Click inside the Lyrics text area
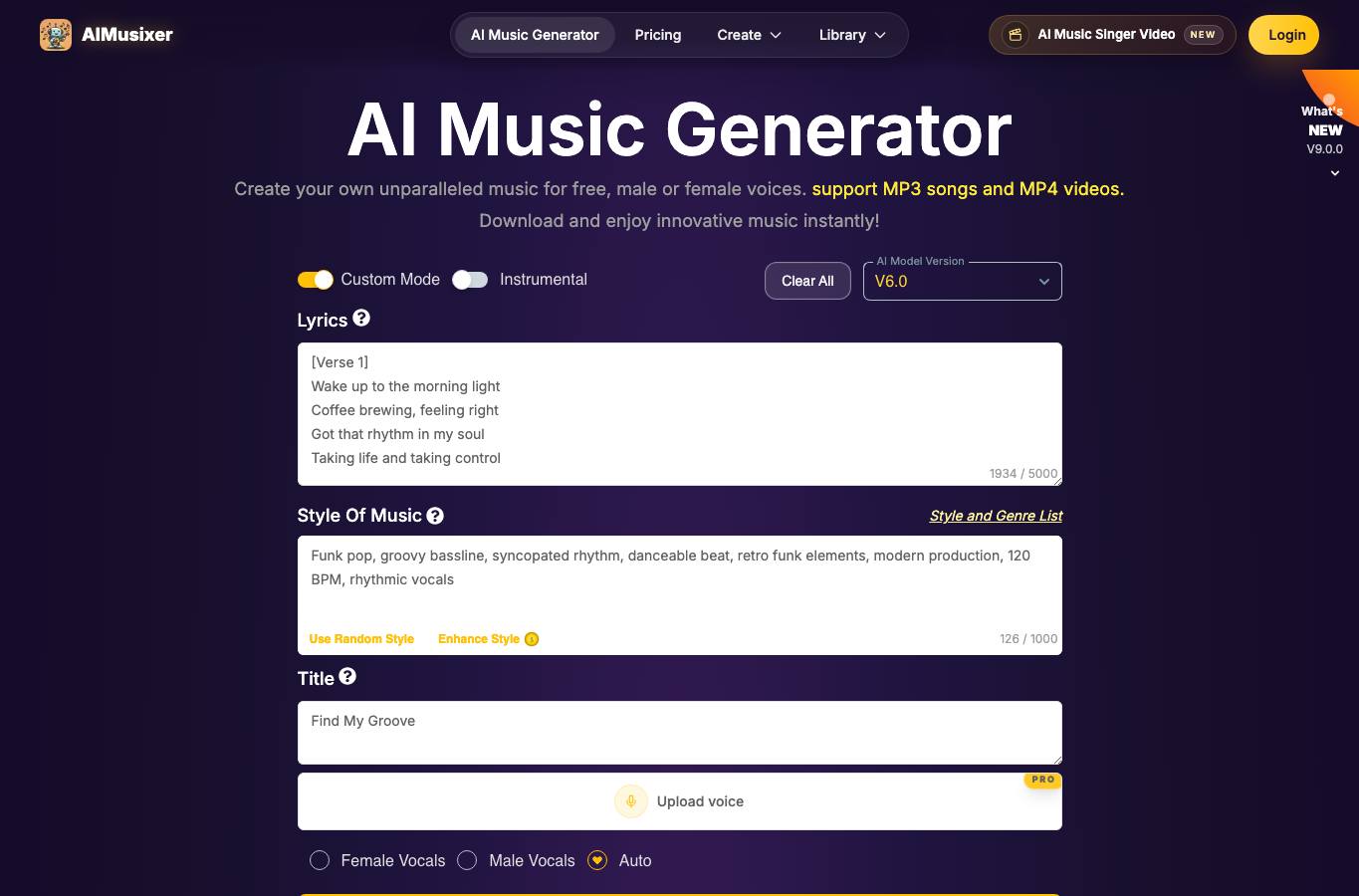 tap(680, 414)
